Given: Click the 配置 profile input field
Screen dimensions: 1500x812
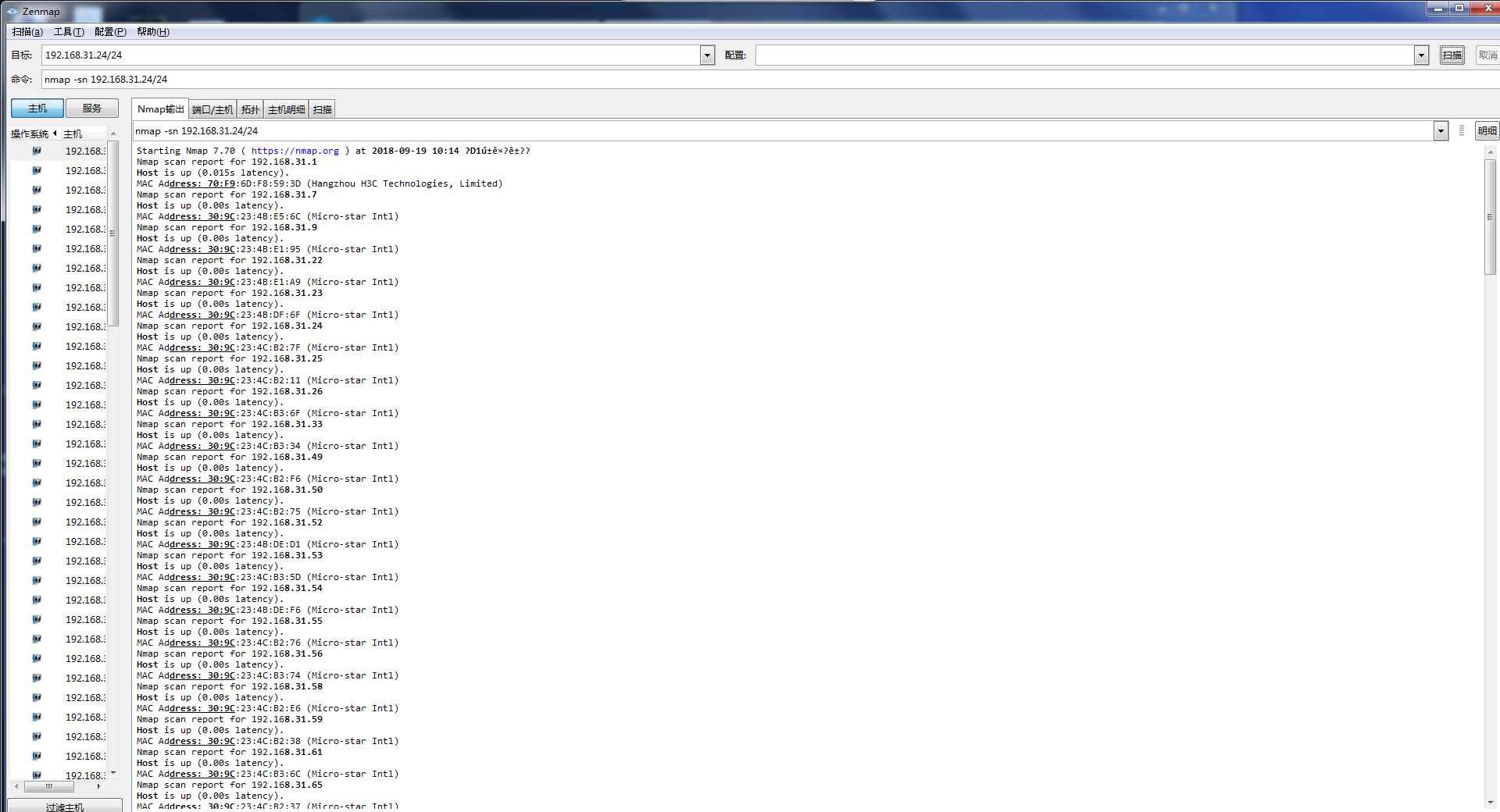Looking at the screenshot, I should click(1085, 55).
